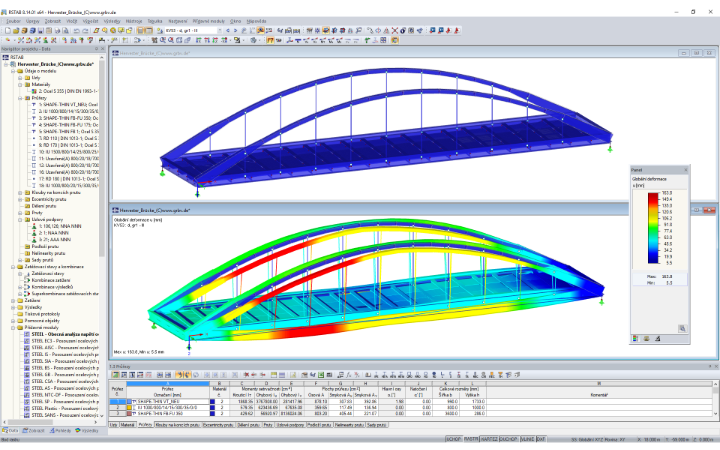Click the color scale tab icon at the Panel bottom
The height and width of the screenshot is (450, 720).
click(636, 339)
